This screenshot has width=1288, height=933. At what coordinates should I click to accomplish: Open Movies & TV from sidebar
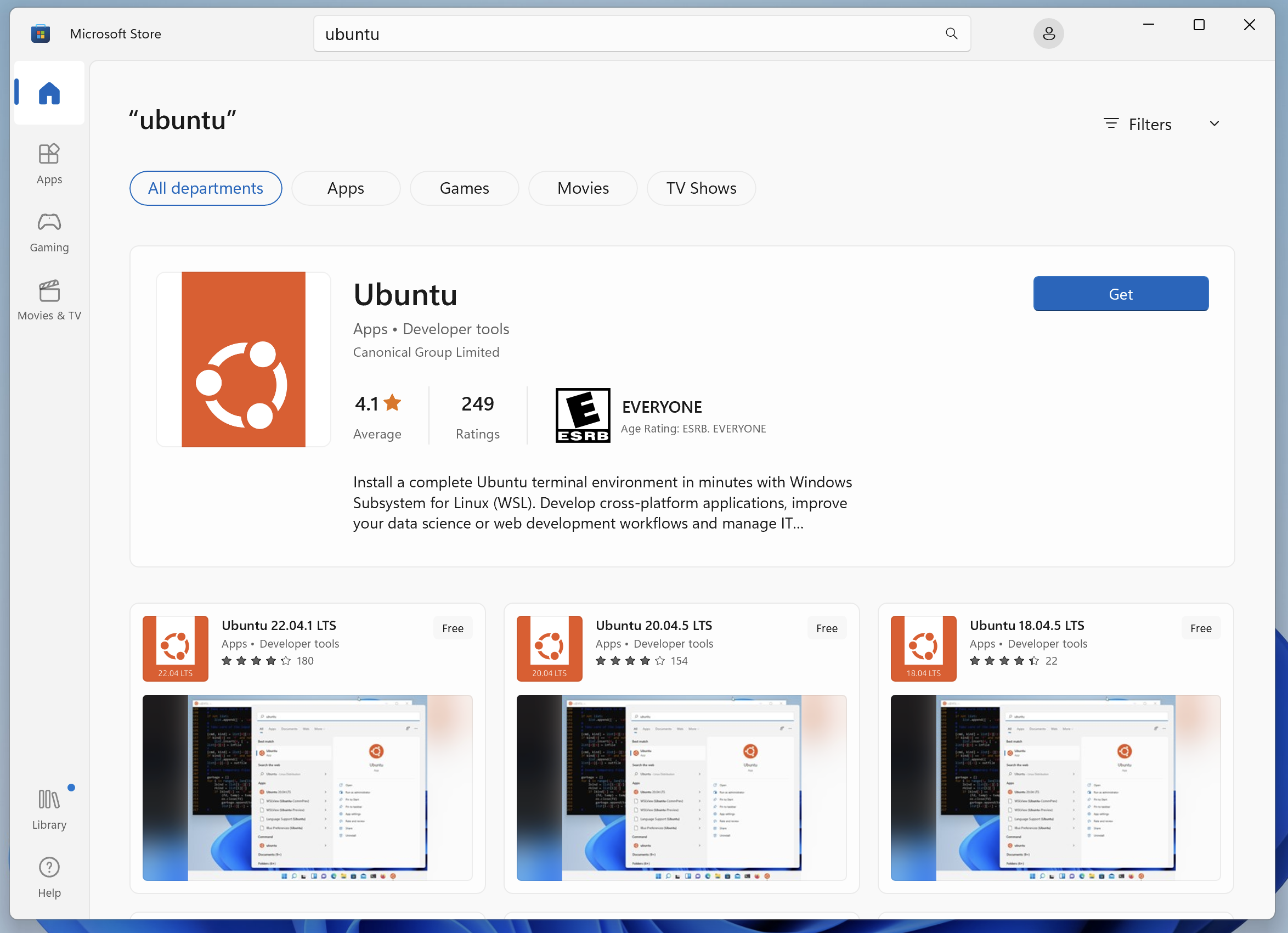tap(48, 300)
